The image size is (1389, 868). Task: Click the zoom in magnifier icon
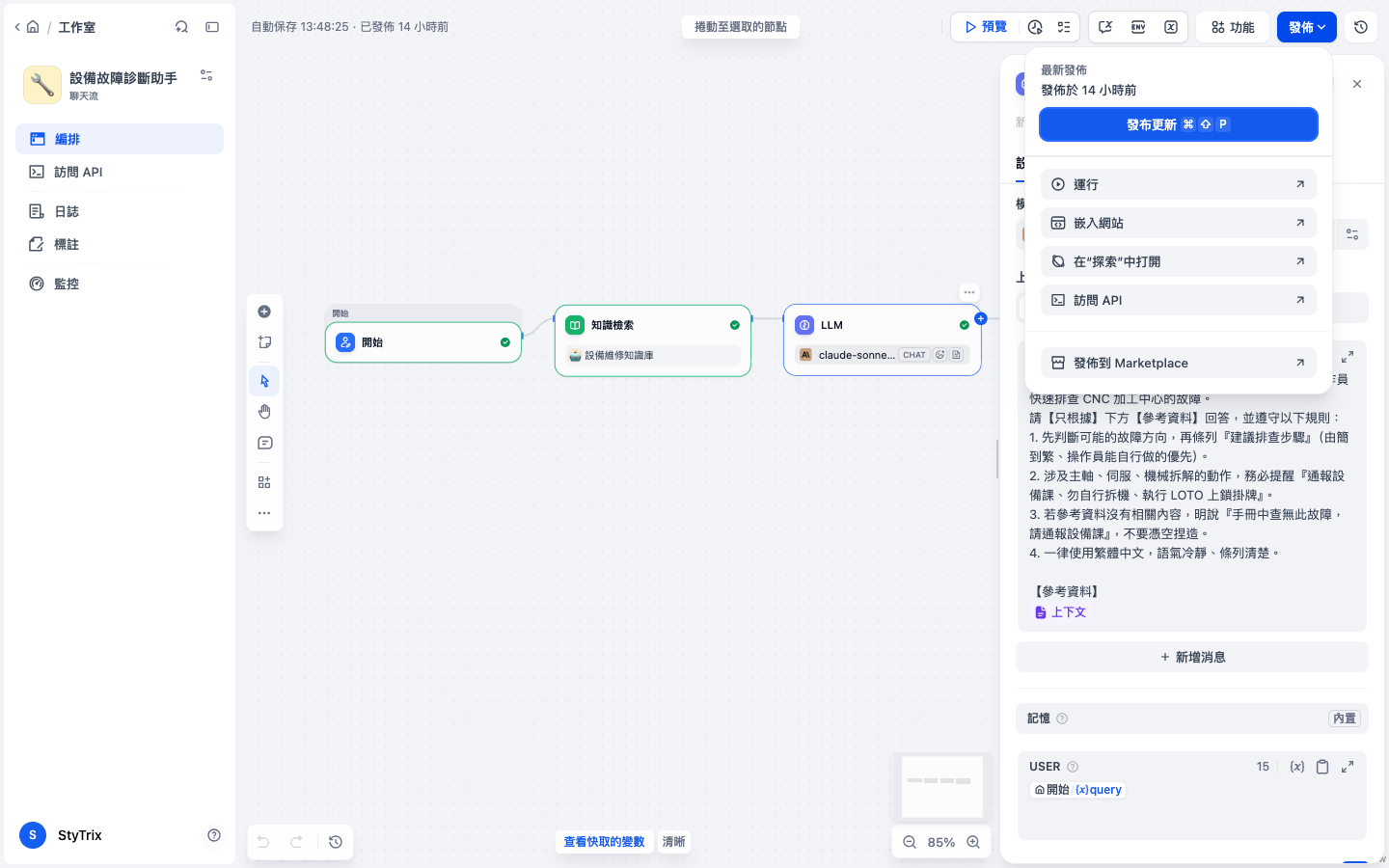(x=973, y=842)
